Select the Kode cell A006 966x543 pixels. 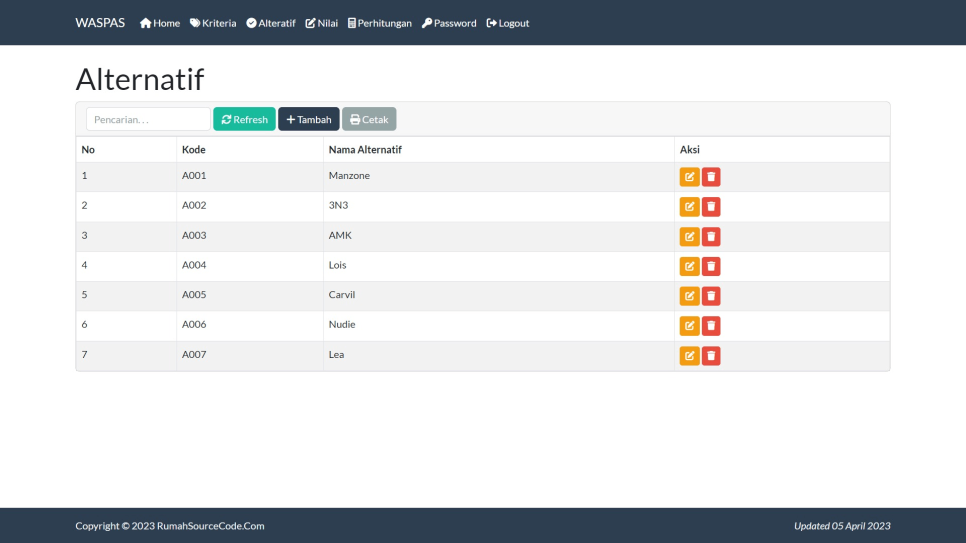pyautogui.click(x=194, y=324)
